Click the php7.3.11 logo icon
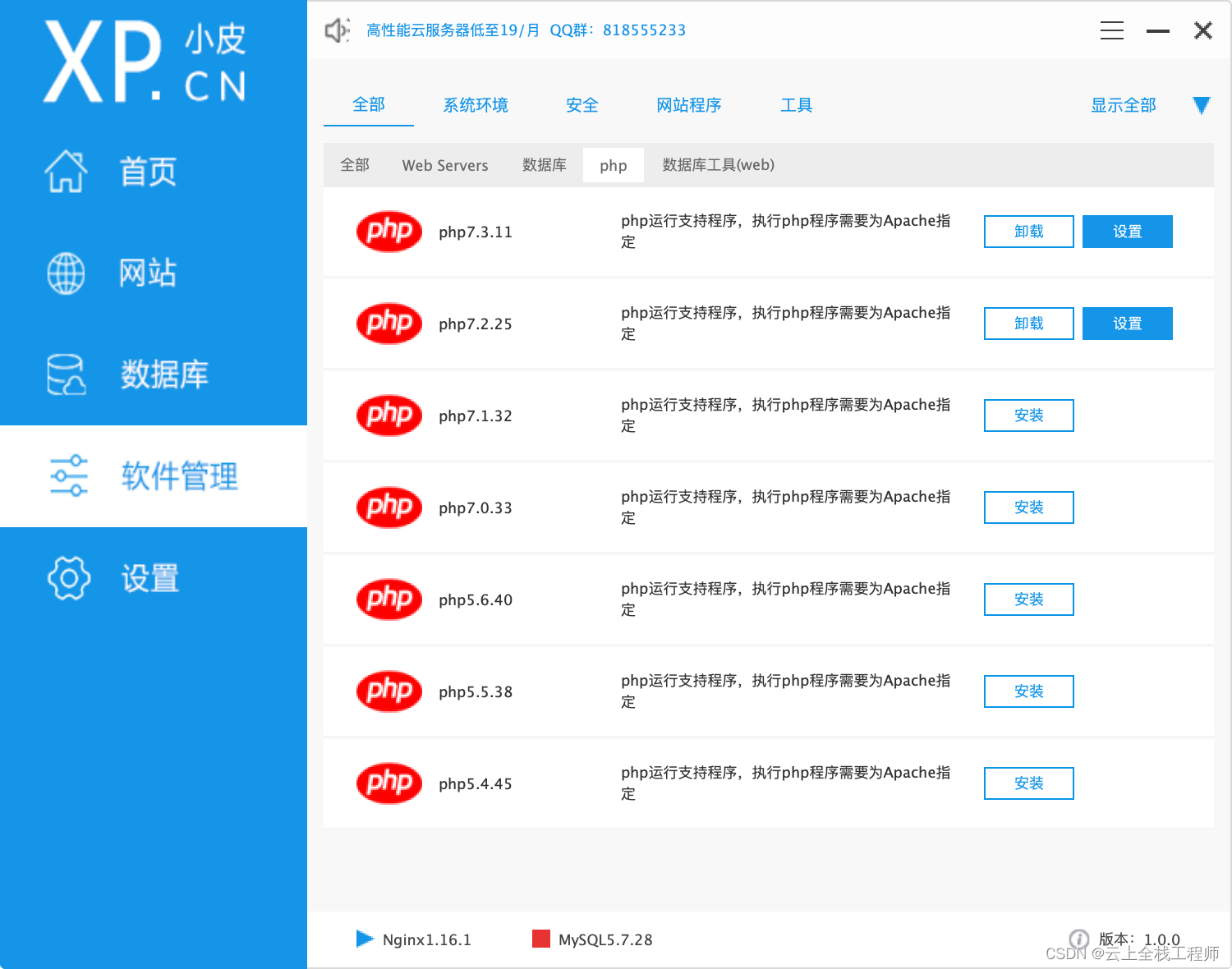This screenshot has height=969, width=1232. click(x=388, y=232)
